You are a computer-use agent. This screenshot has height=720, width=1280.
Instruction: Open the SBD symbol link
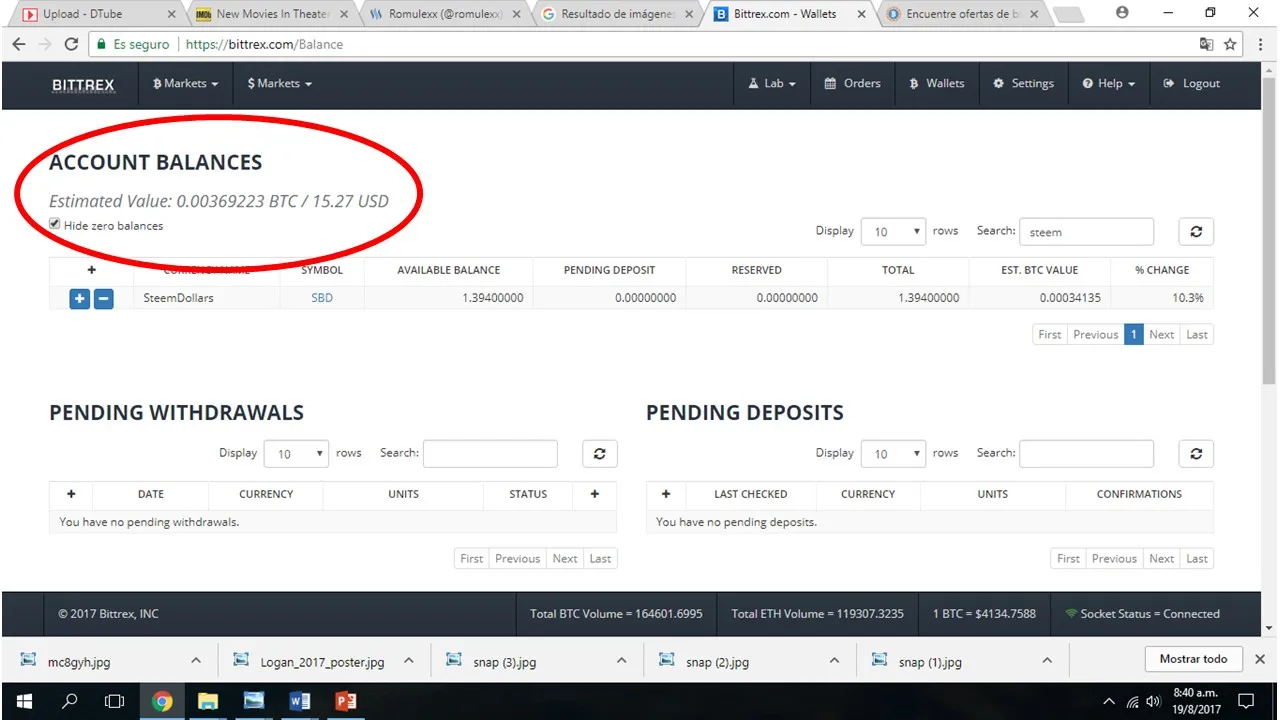point(322,298)
